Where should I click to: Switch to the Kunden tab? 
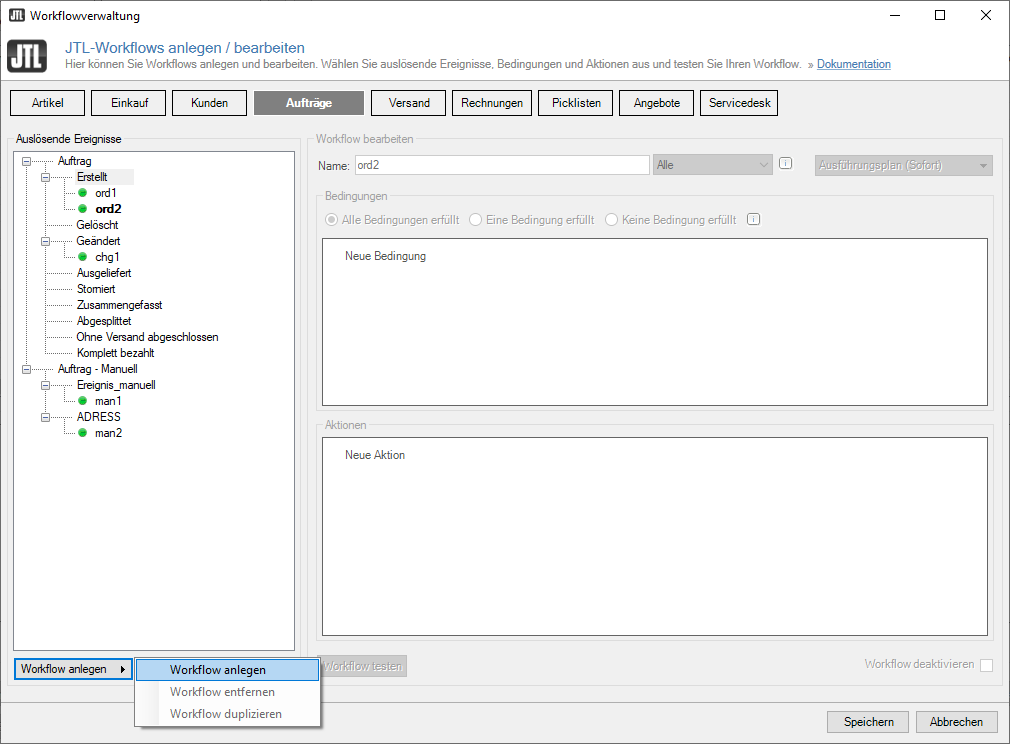[209, 103]
